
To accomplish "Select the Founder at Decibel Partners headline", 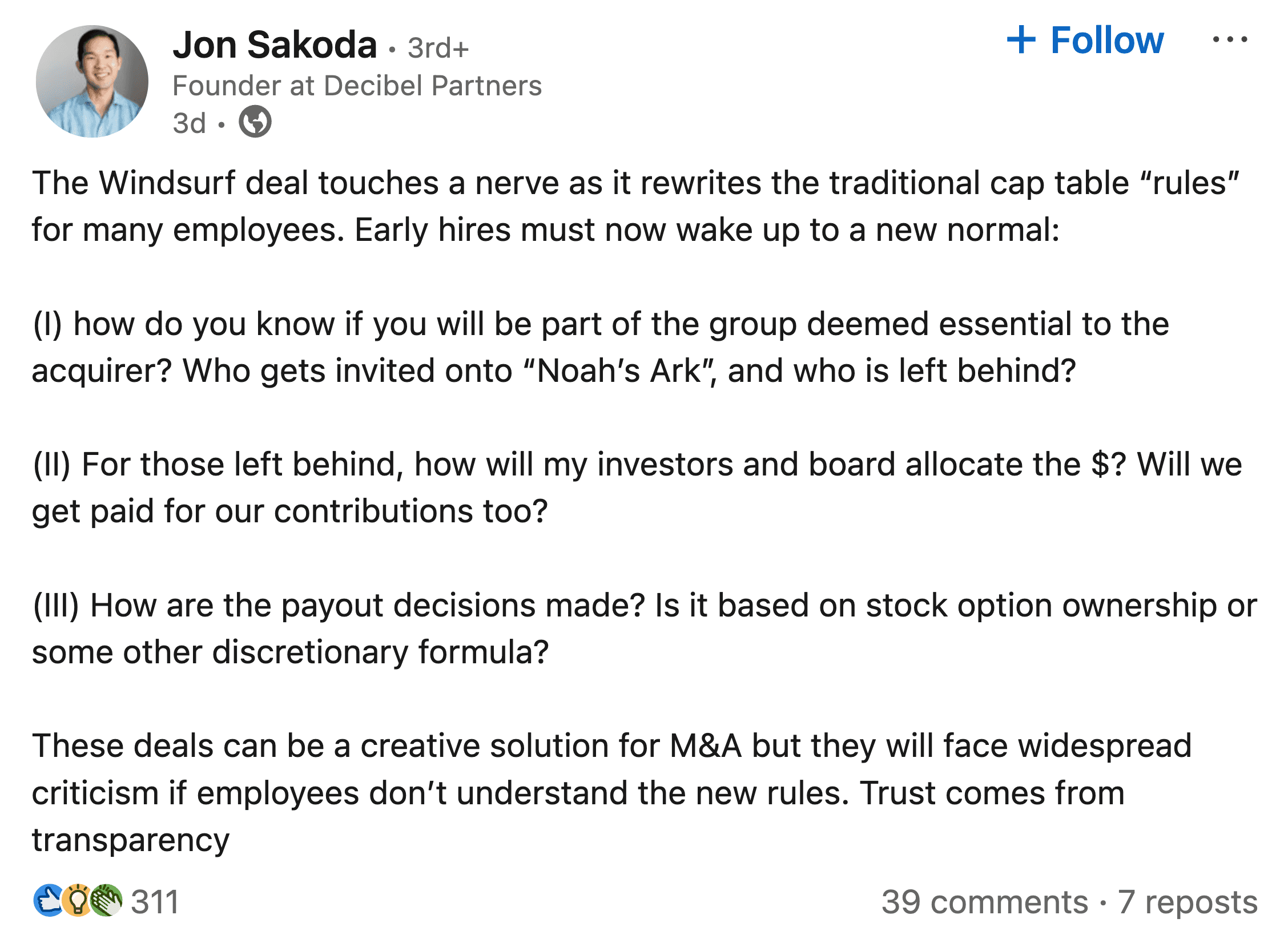I will coord(357,86).
